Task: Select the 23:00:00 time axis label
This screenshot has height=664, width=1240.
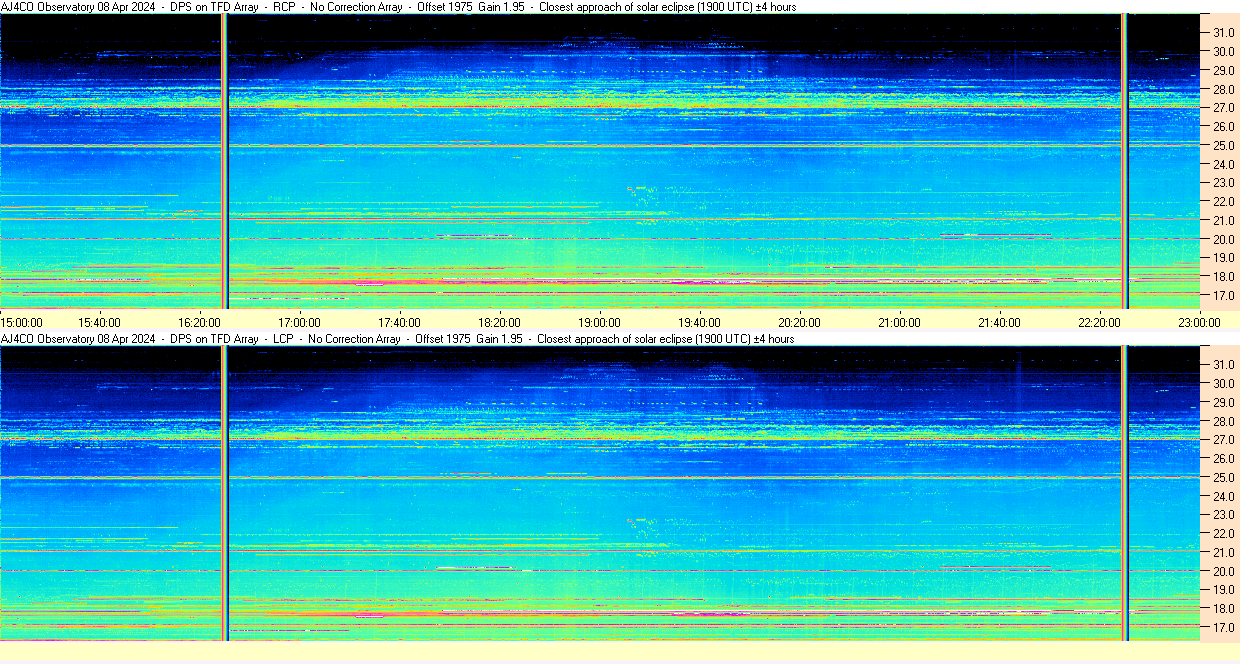Action: point(1199,322)
